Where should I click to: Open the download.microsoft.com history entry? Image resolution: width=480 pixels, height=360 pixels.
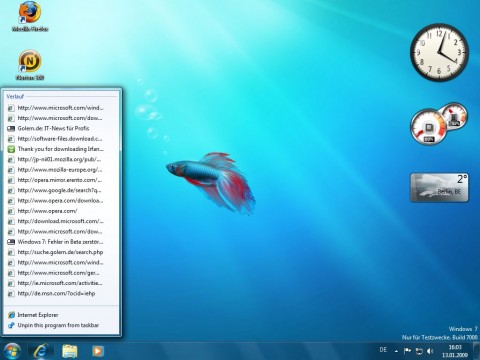point(61,221)
